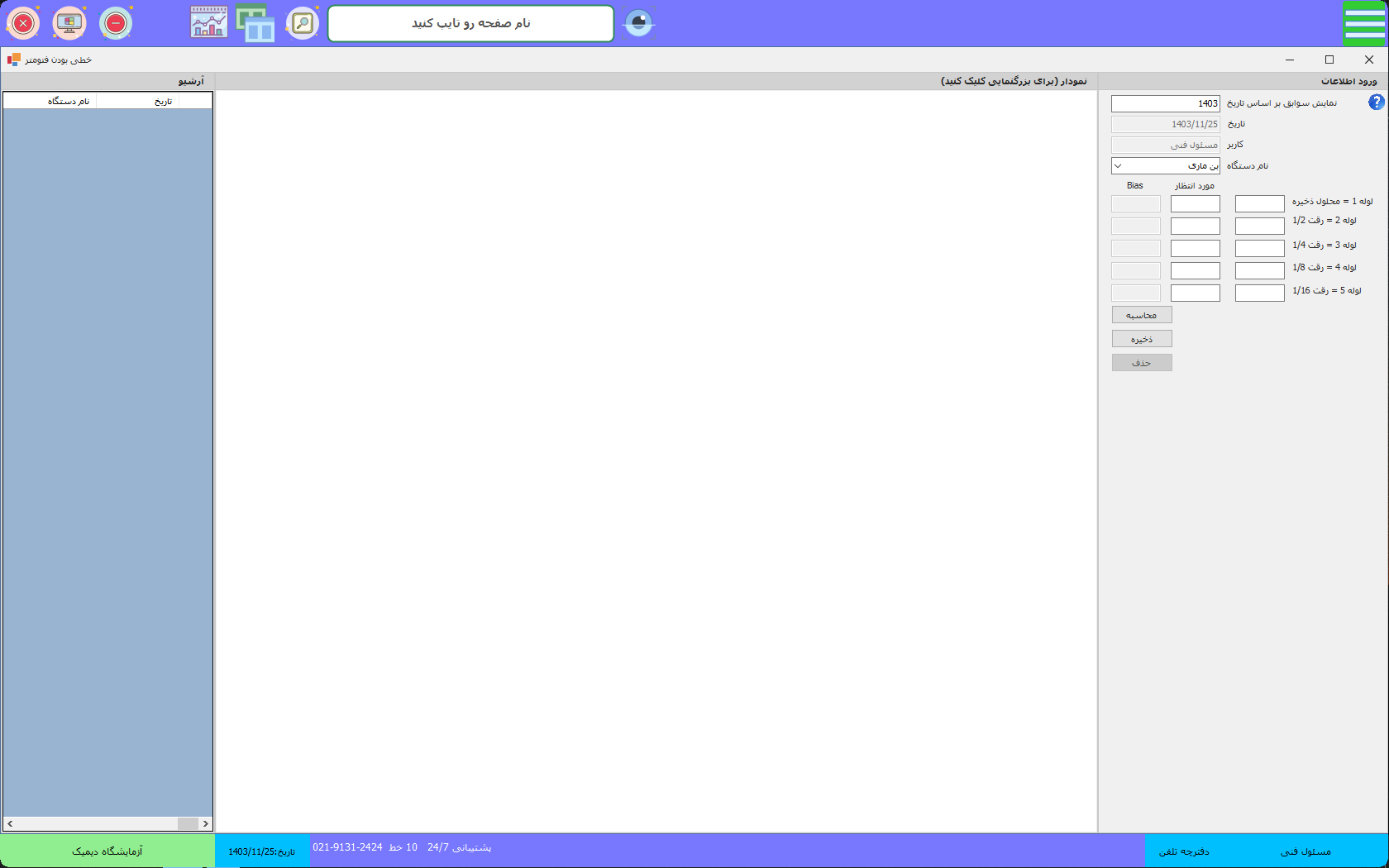Click دفترچه تلفن (phone book) in status bar
This screenshot has height=868, width=1389.
coord(1183,851)
